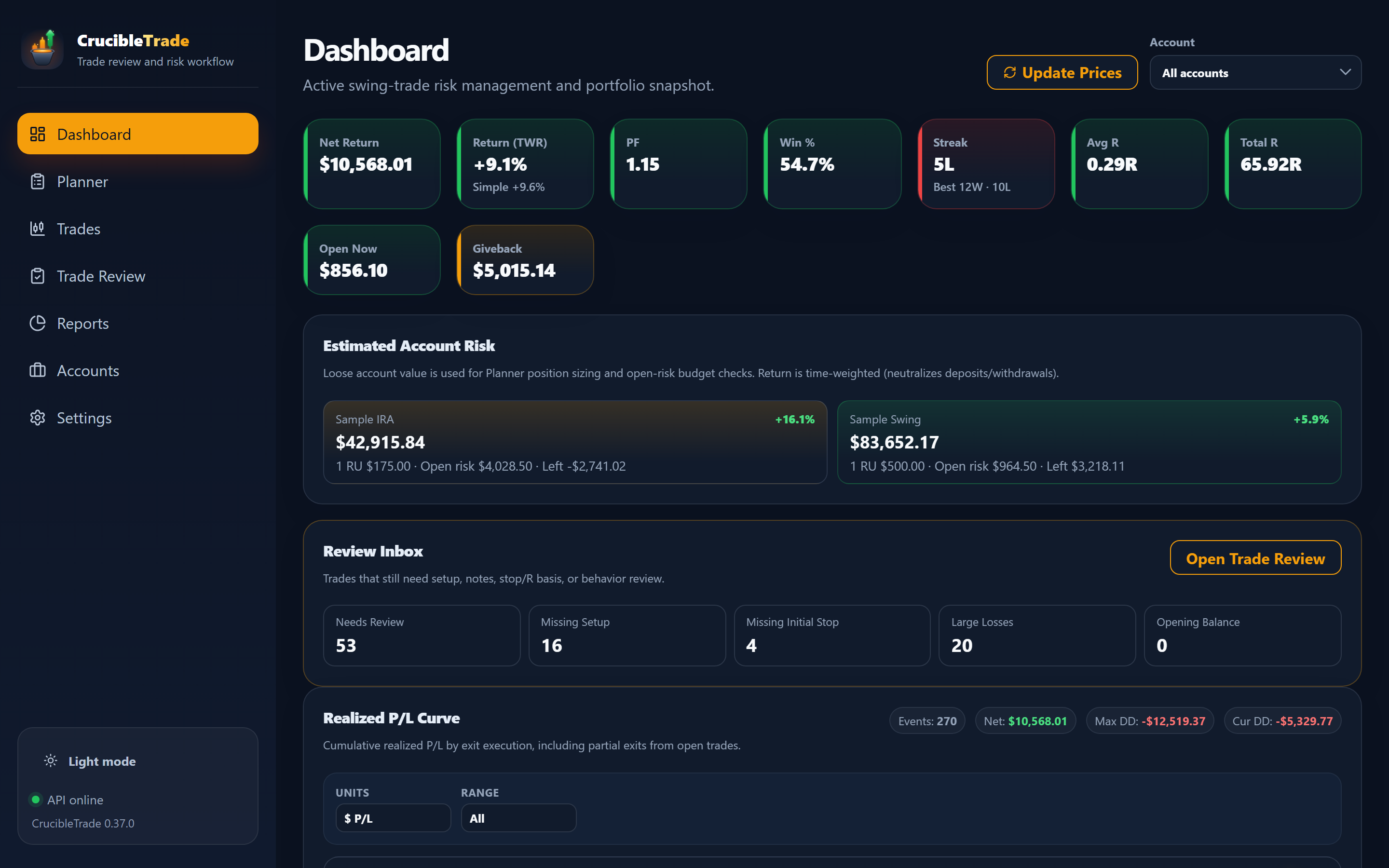The width and height of the screenshot is (1389, 868).
Task: Go to the Dashboard menu item
Action: pos(138,134)
